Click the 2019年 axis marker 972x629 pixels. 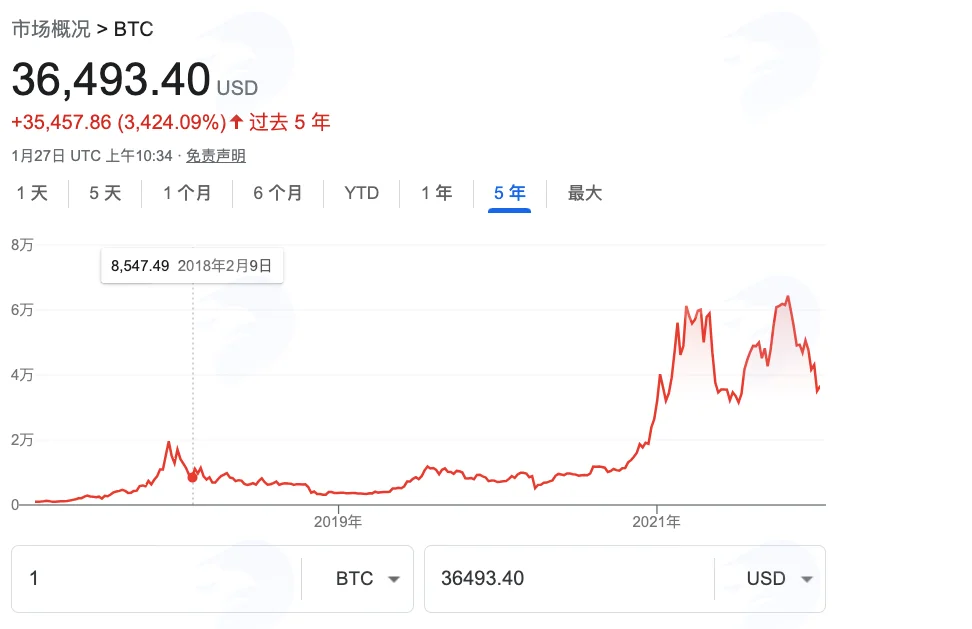click(338, 522)
